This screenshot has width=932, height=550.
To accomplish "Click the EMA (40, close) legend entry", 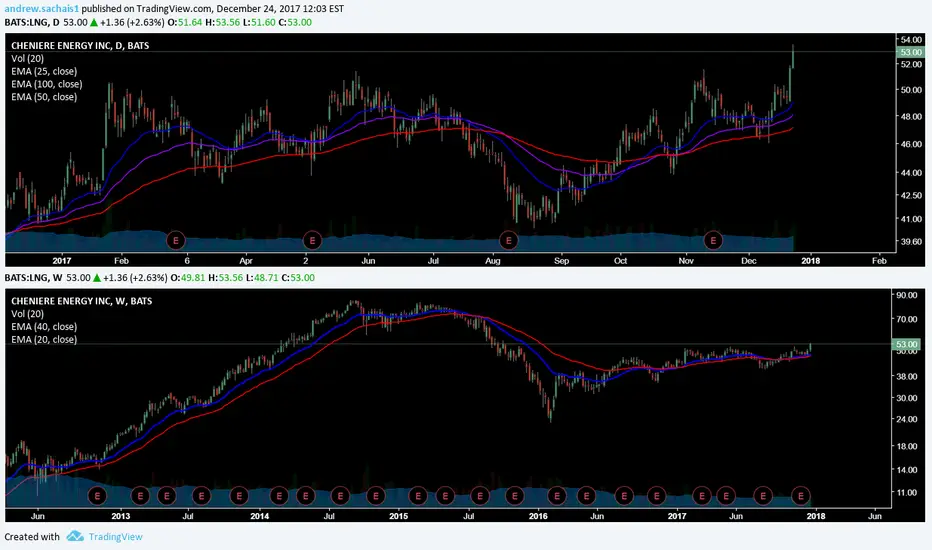I will click(44, 326).
